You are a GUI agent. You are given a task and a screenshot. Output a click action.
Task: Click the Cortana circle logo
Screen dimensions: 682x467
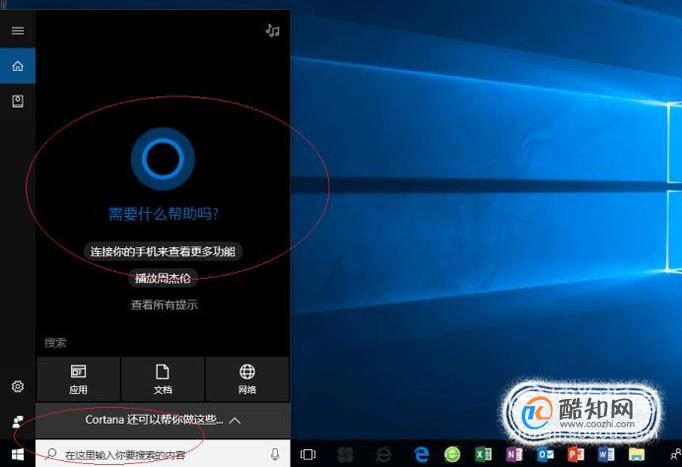click(163, 159)
